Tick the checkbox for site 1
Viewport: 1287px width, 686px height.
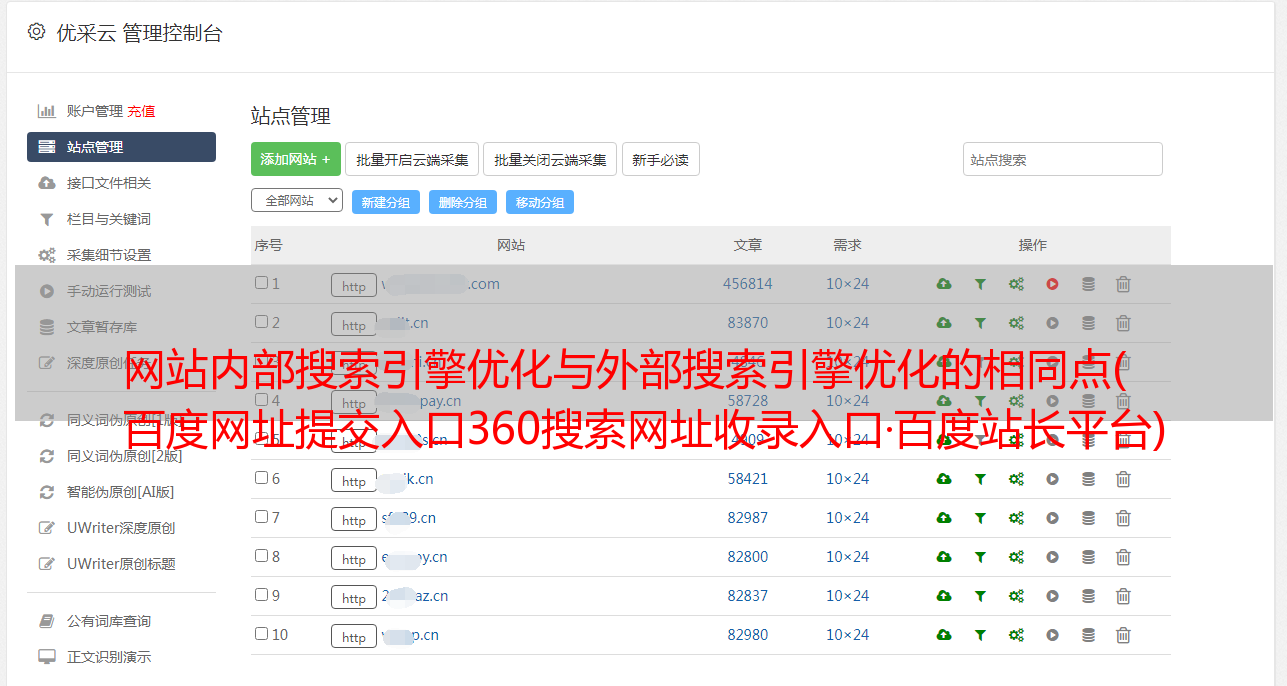261,283
